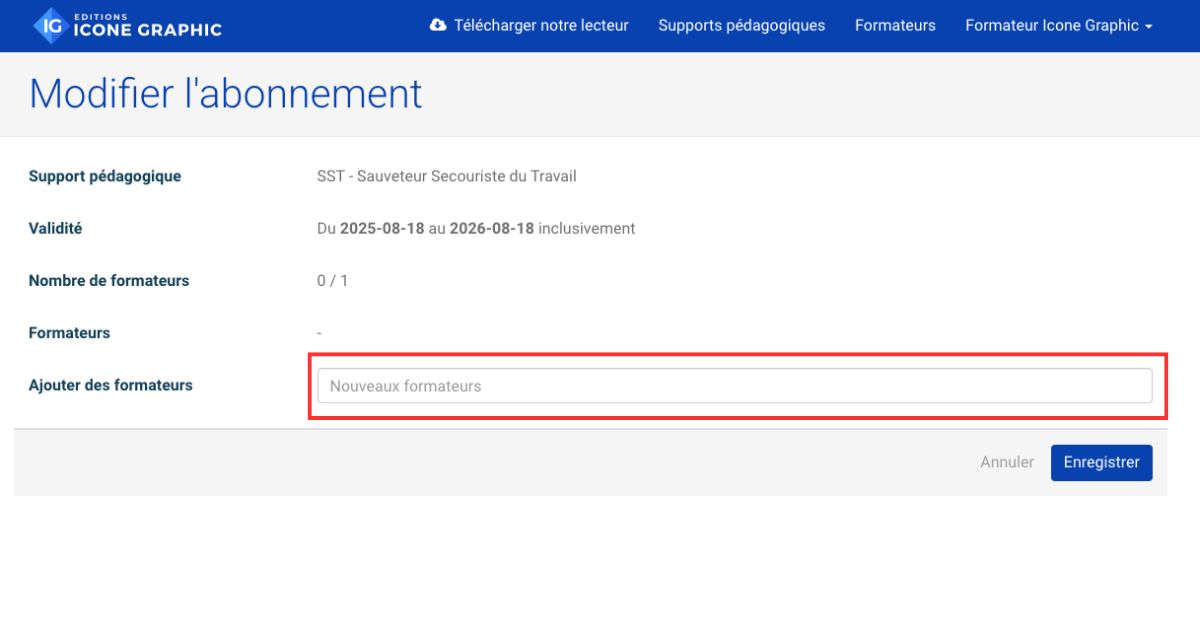Screen dimensions: 1200x628
Task: Click Annuler to cancel changes
Action: coord(1007,462)
